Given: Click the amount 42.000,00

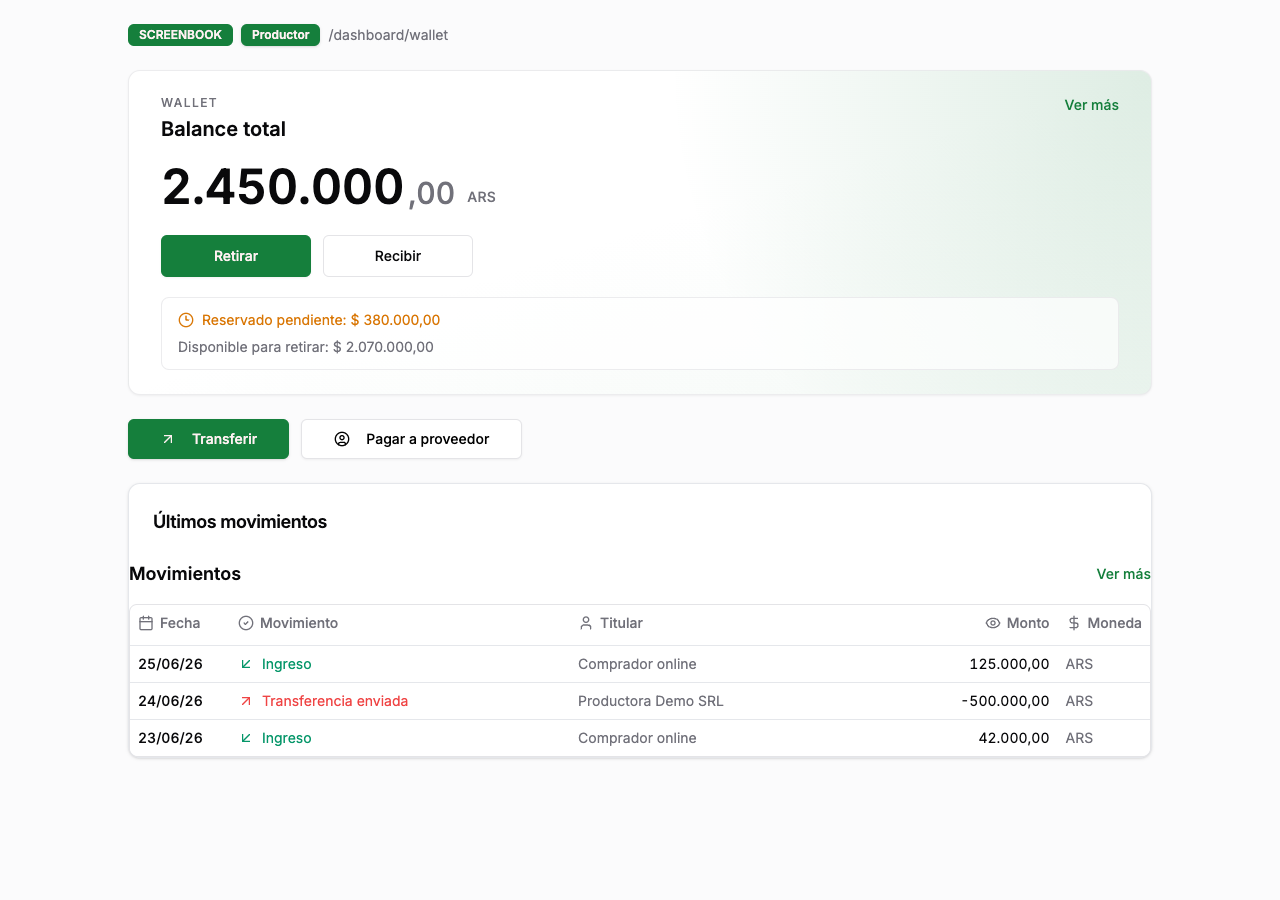Looking at the screenshot, I should (1014, 738).
